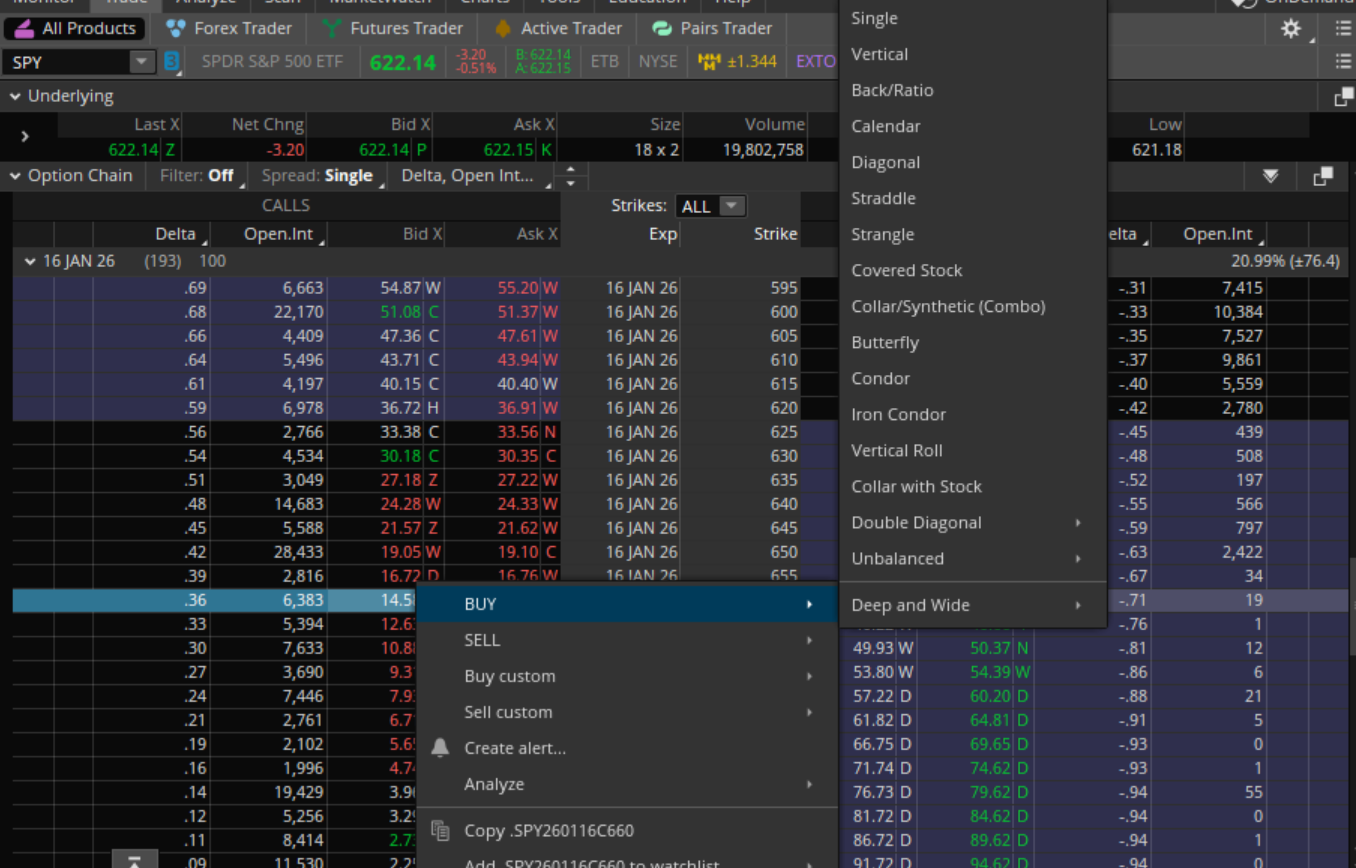
Task: Click the stepper up arrow next to Delta, Open Int
Action: pyautogui.click(x=571, y=169)
